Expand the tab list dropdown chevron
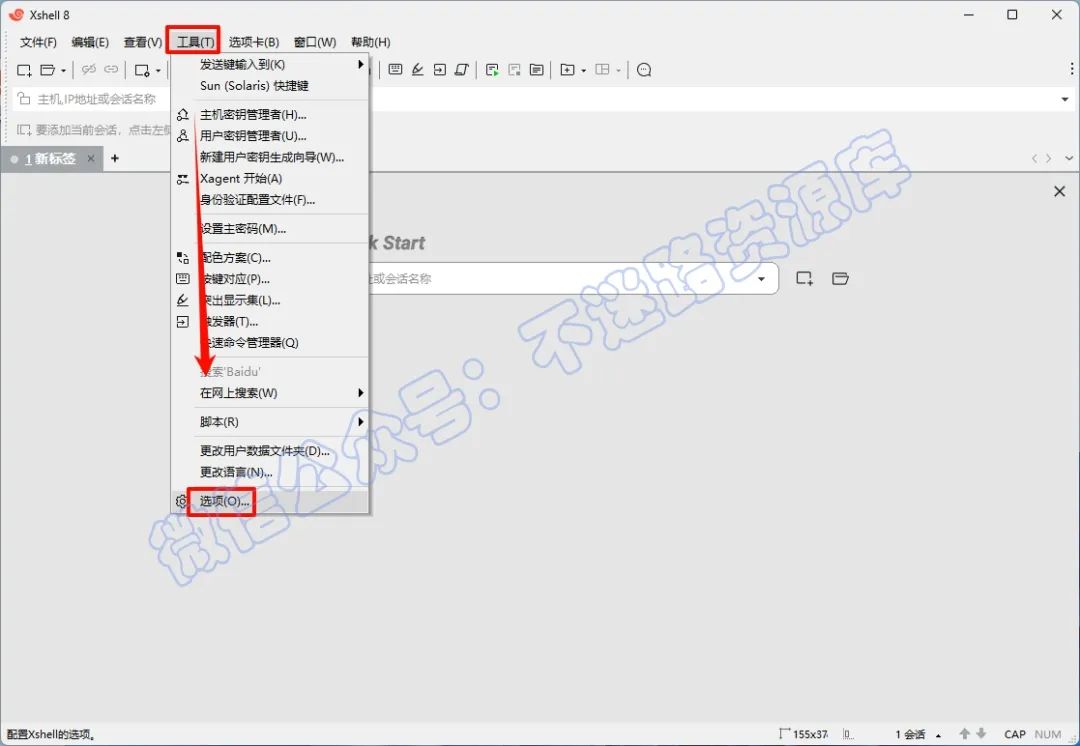The width and height of the screenshot is (1080, 746). (1069, 158)
